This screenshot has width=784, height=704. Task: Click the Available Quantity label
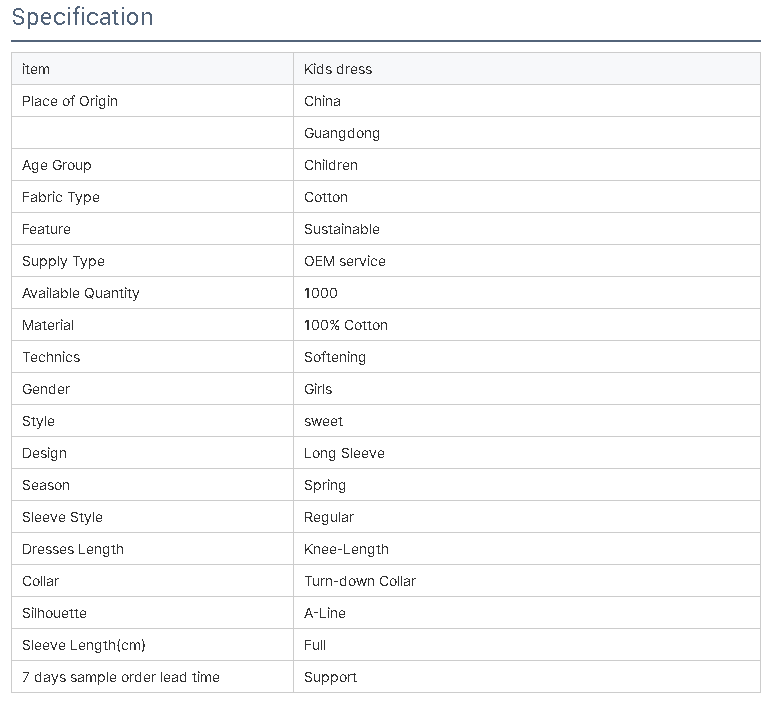click(x=80, y=294)
